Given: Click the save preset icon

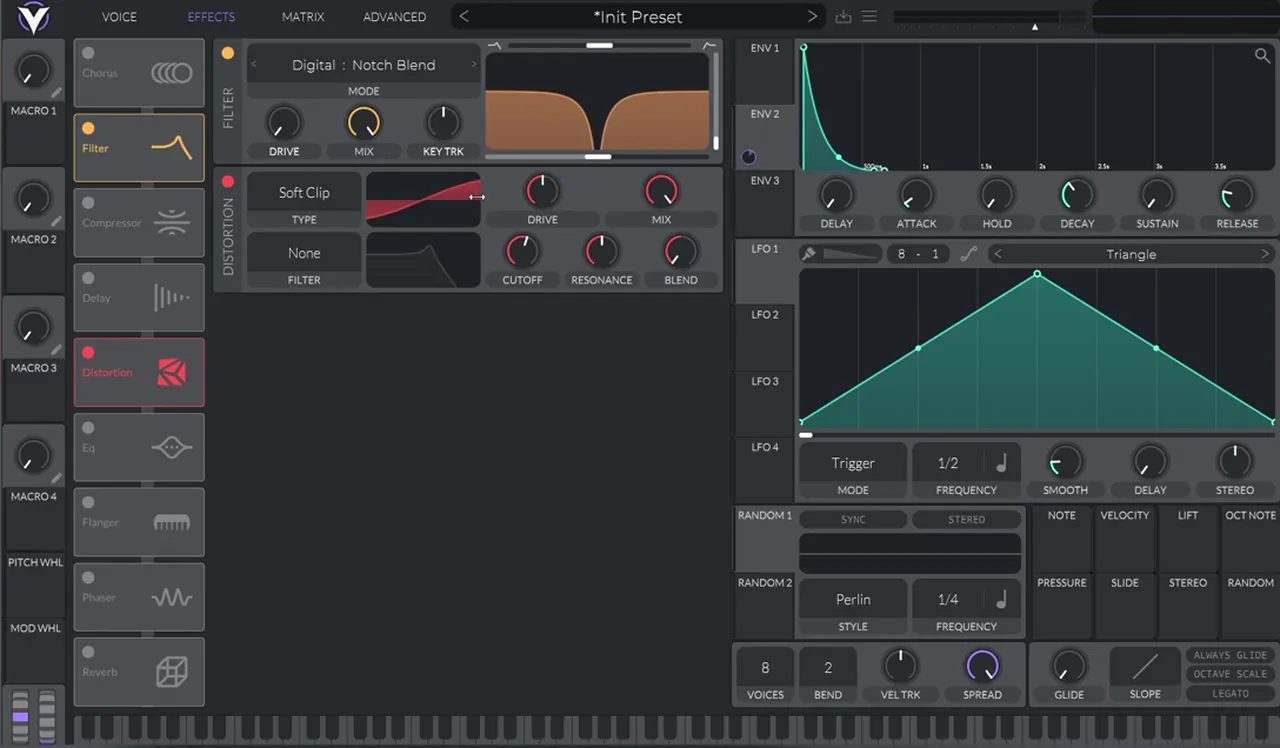Looking at the screenshot, I should pyautogui.click(x=843, y=17).
